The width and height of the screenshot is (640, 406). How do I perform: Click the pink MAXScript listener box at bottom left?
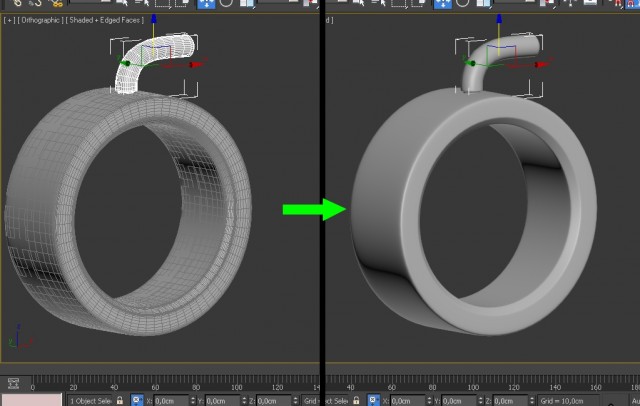32,400
